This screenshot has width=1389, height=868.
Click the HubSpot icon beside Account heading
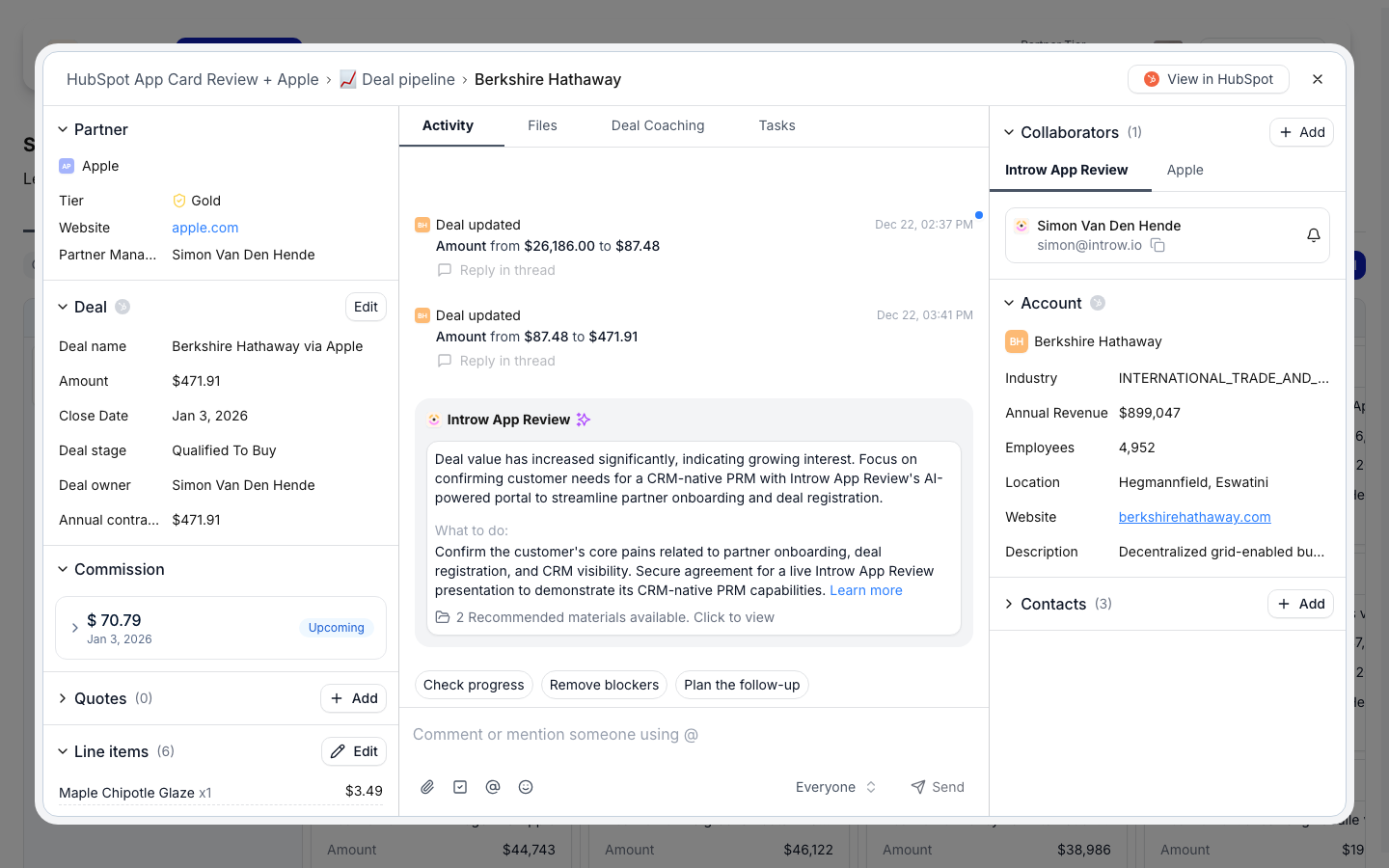pos(1098,303)
